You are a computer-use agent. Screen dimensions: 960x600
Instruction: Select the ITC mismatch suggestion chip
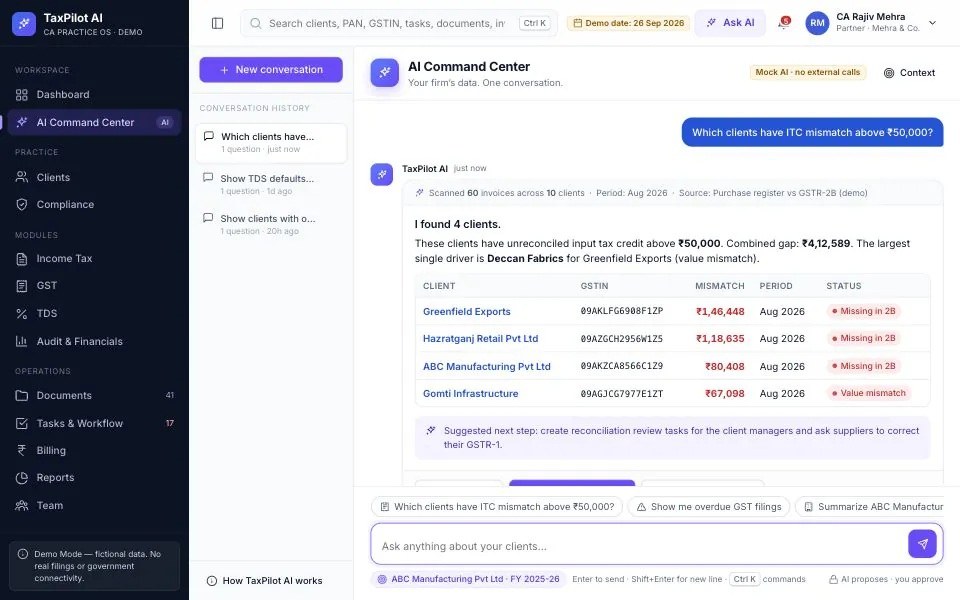point(497,507)
